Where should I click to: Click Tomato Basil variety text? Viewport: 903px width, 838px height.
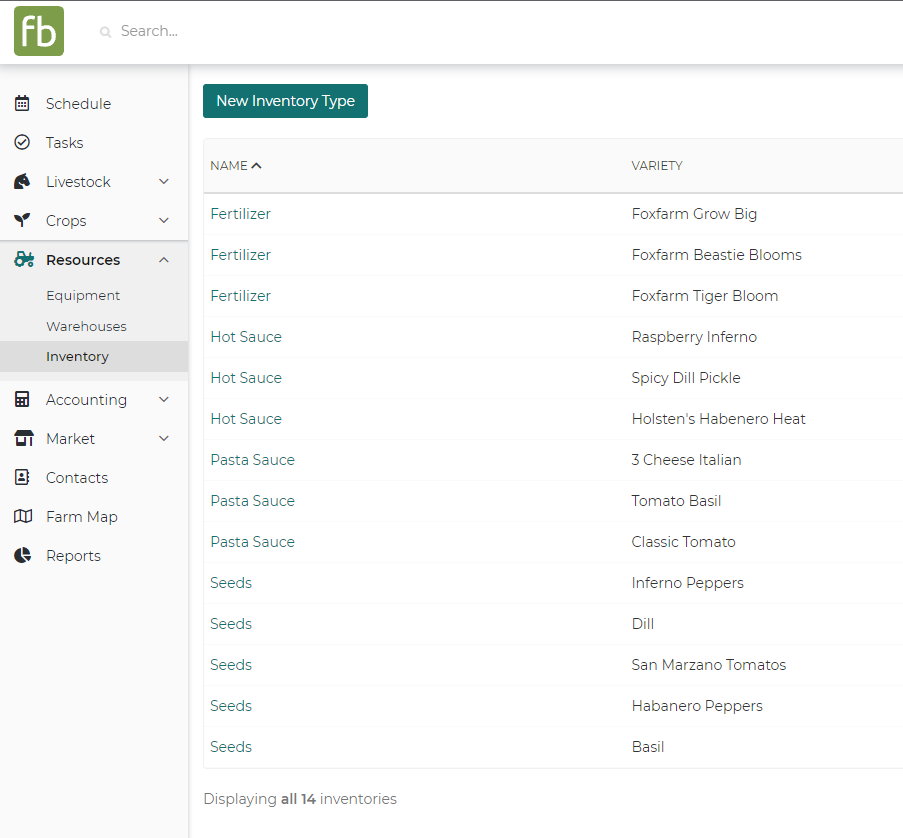click(x=676, y=501)
